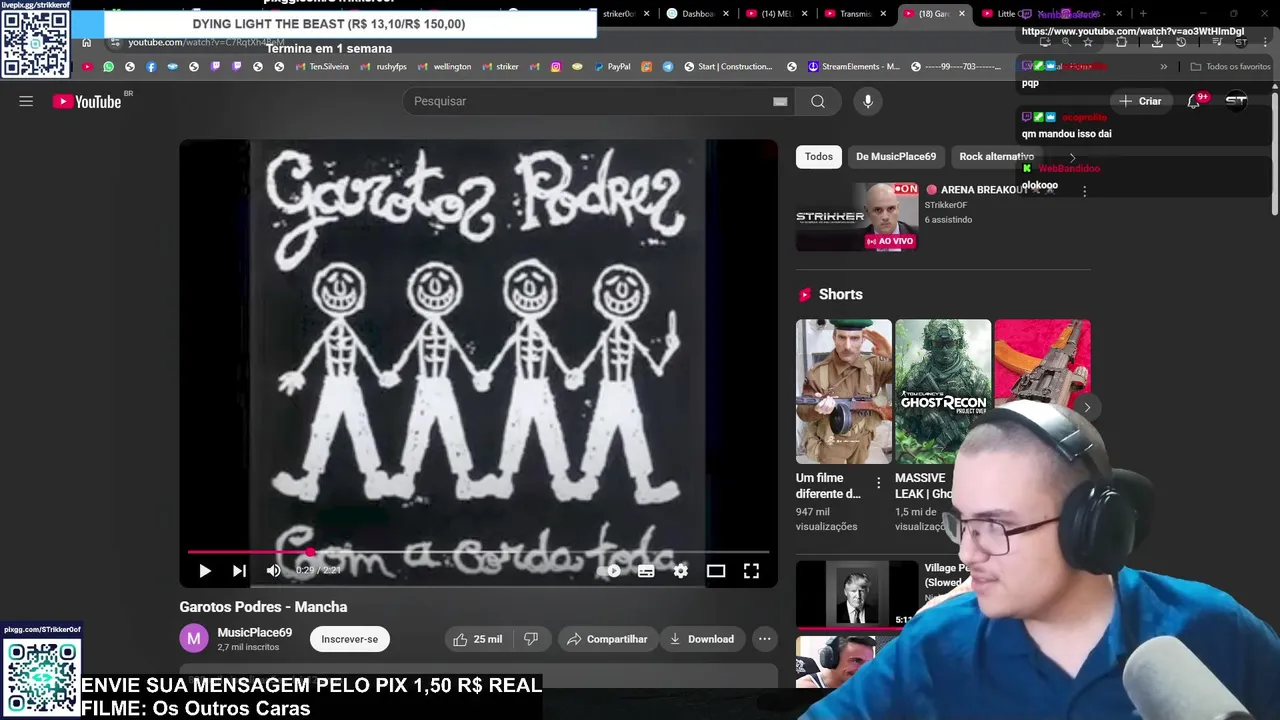Switch to the Dashboard browser tab
The height and width of the screenshot is (720, 1280).
(x=698, y=14)
